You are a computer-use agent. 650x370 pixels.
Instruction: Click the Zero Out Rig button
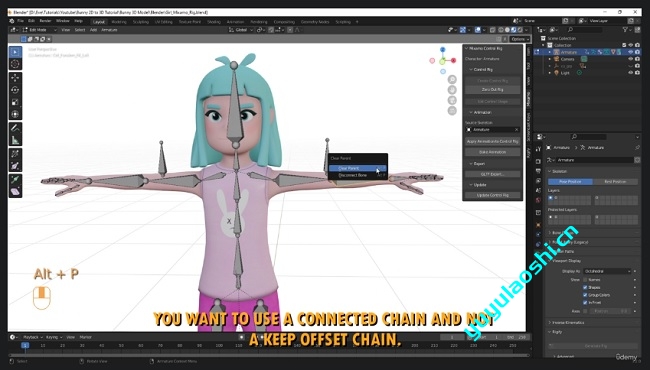click(x=492, y=89)
